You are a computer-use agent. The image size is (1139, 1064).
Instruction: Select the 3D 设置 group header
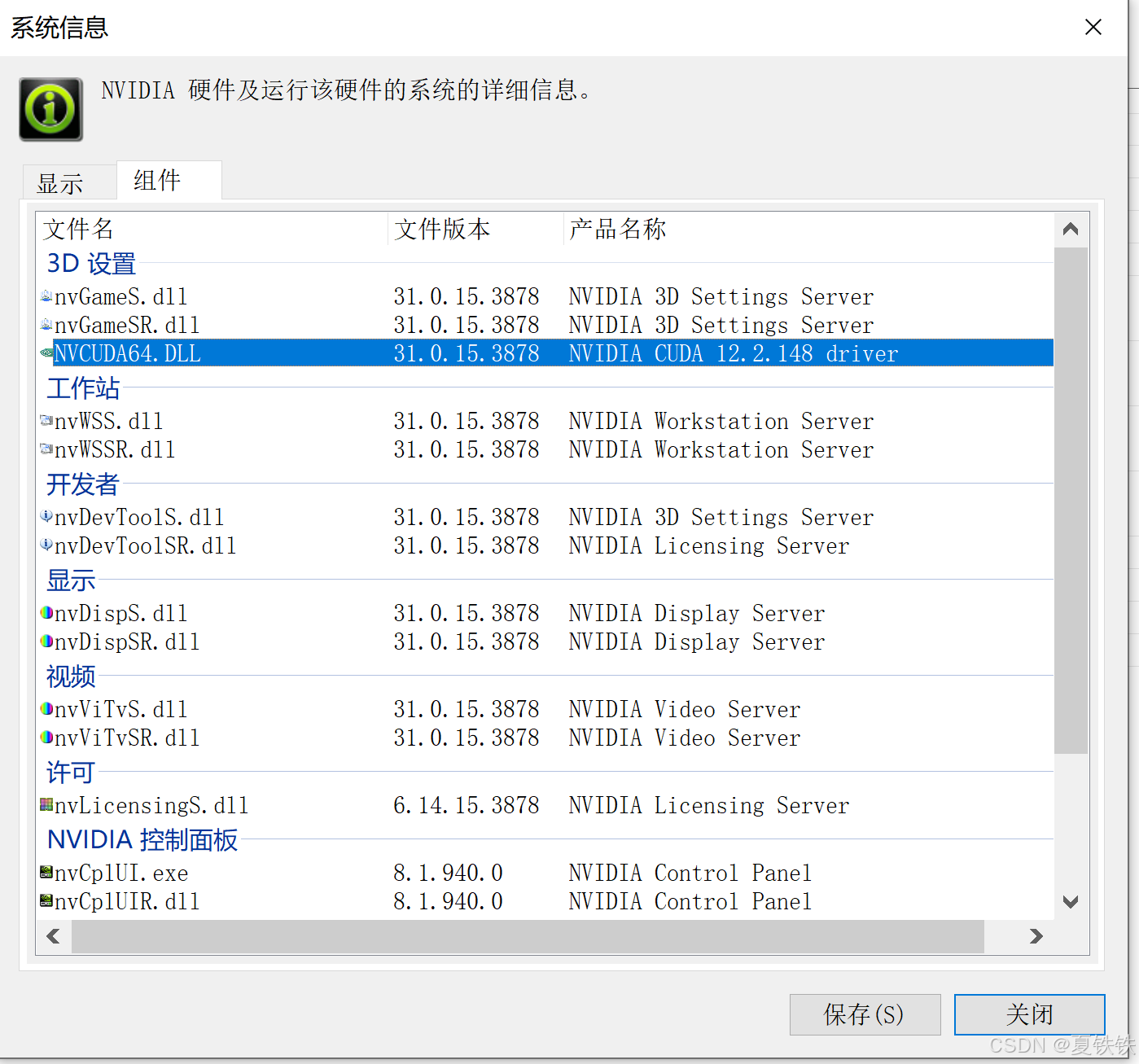coord(91,264)
